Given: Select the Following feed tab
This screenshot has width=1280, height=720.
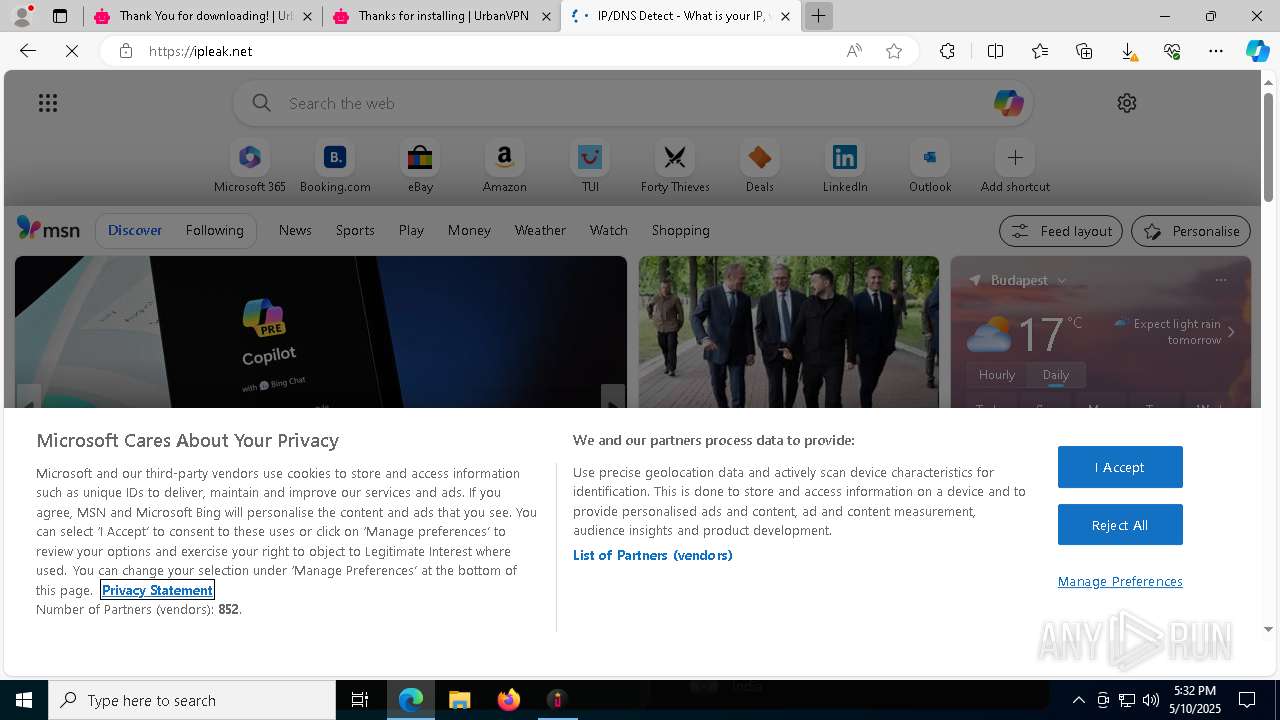Looking at the screenshot, I should coord(214,230).
